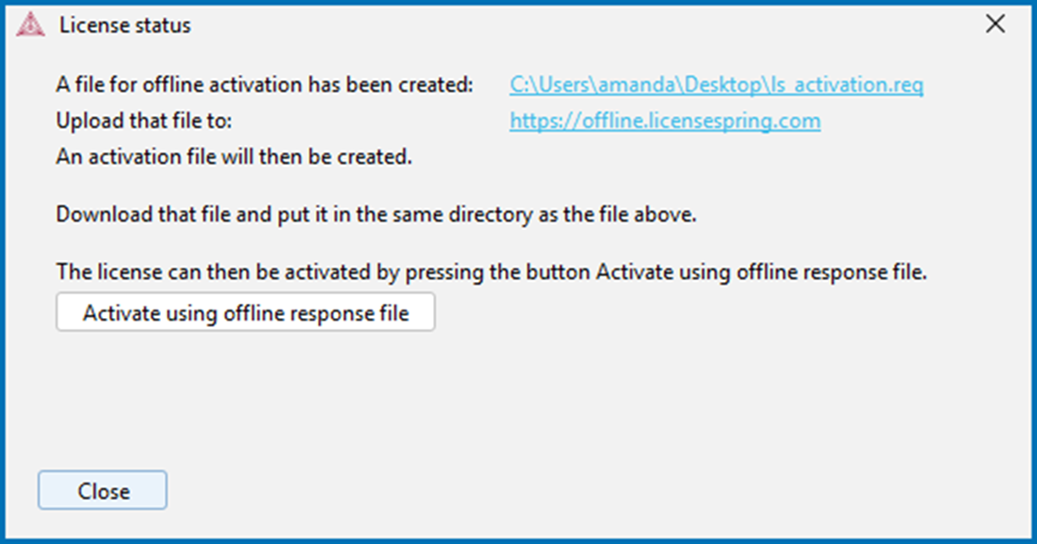Open the ls_activation.req file path link
Image resolution: width=1037 pixels, height=544 pixels.
716,85
